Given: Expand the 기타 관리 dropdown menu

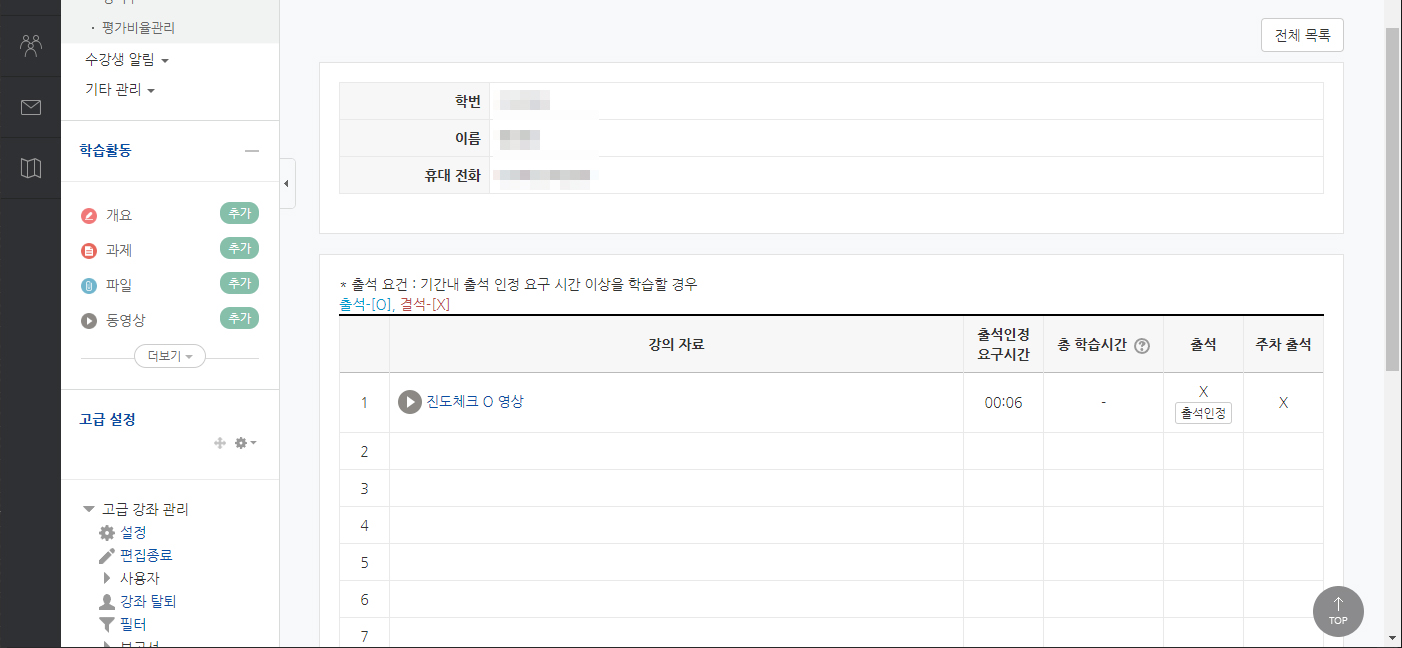Looking at the screenshot, I should (120, 90).
